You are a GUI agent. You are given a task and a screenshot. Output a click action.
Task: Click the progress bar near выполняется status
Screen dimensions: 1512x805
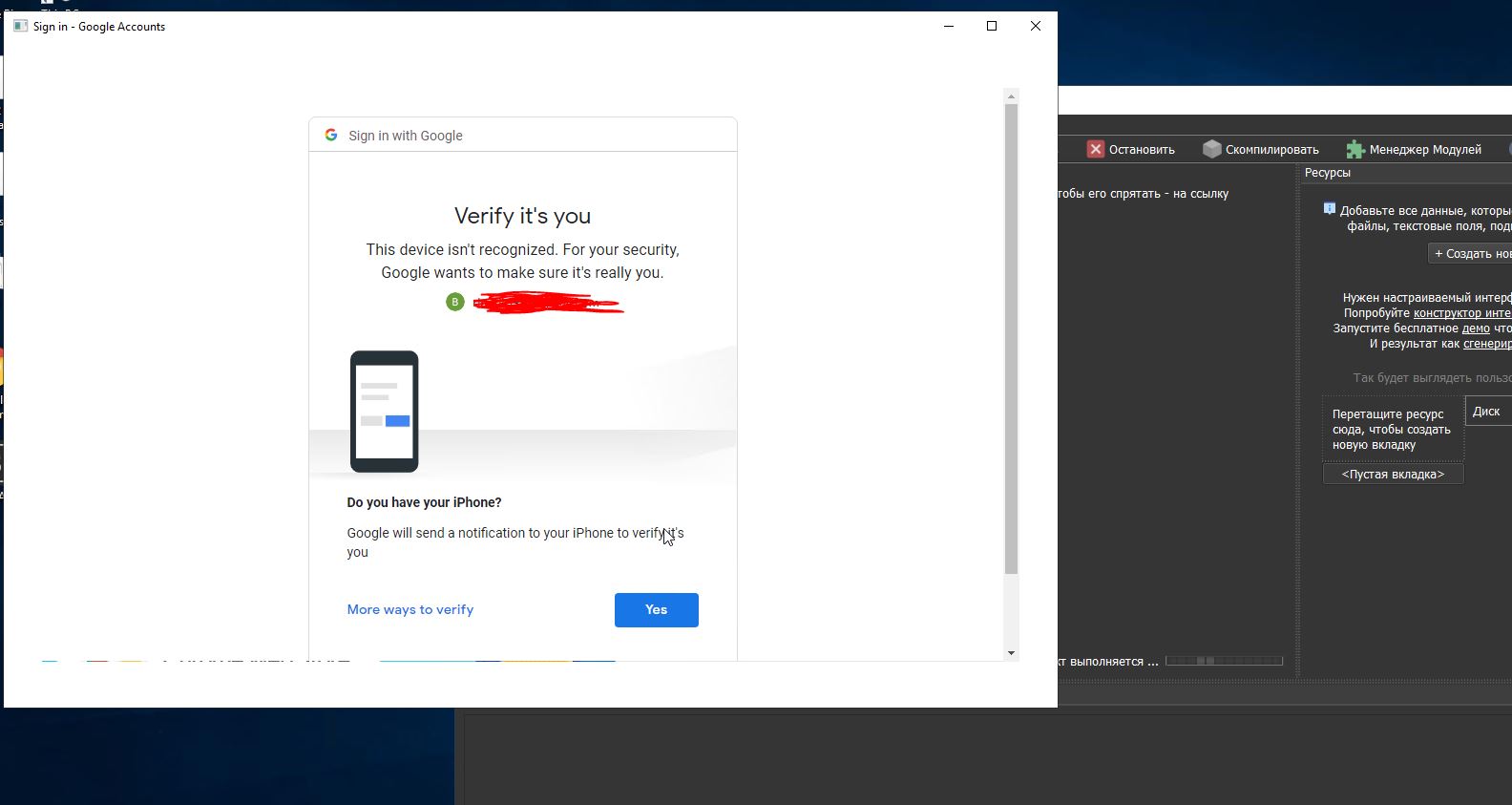pos(1224,661)
